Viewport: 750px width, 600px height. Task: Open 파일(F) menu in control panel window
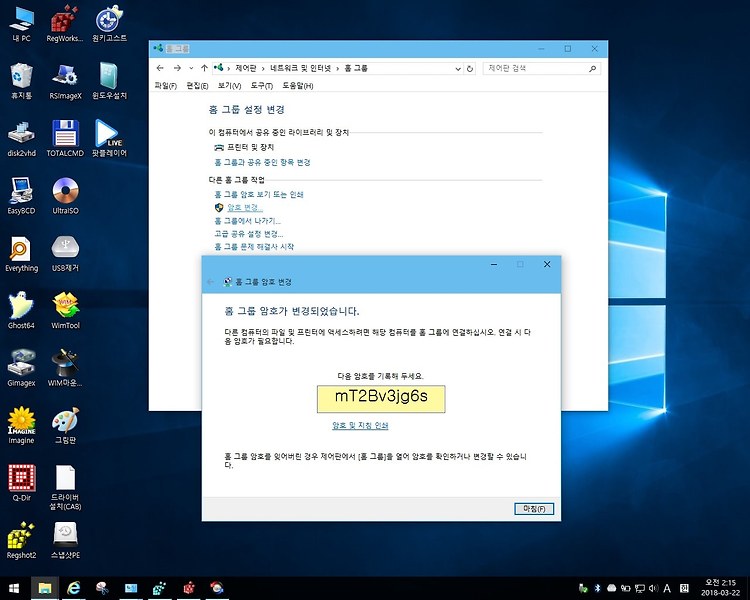point(165,86)
